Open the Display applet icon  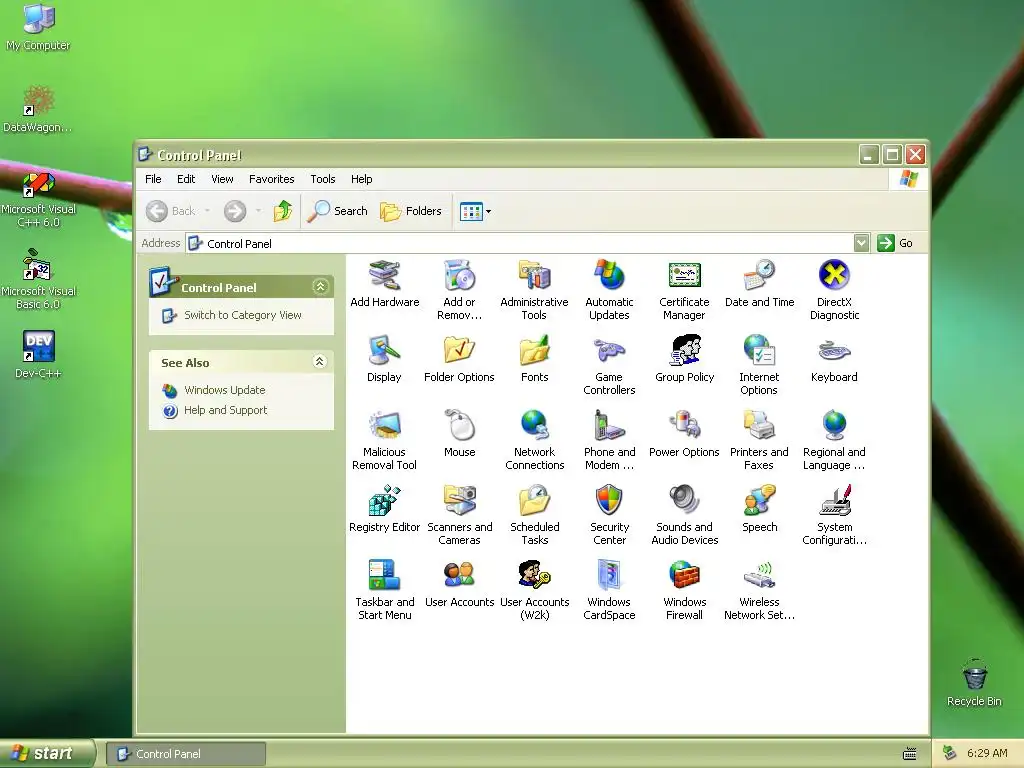(384, 351)
